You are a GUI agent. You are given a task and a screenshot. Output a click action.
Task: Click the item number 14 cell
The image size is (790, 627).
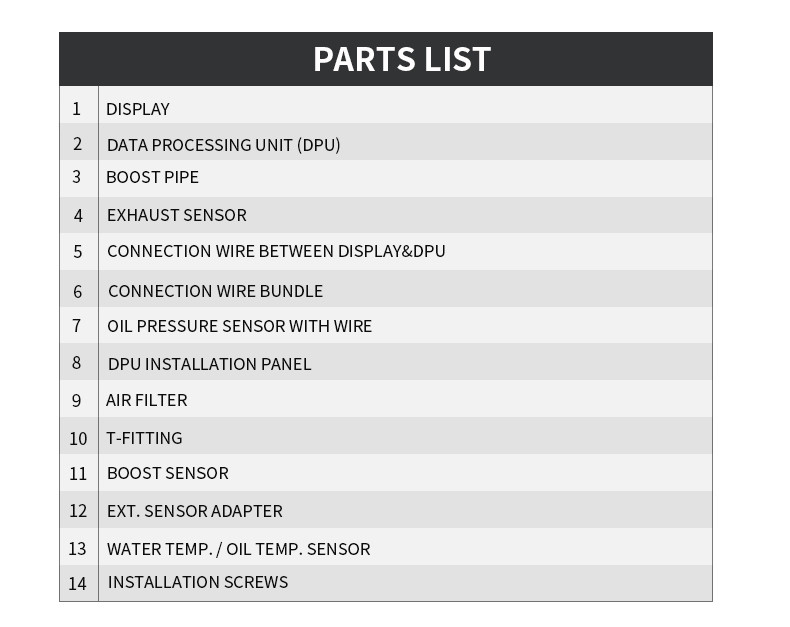[x=79, y=583]
